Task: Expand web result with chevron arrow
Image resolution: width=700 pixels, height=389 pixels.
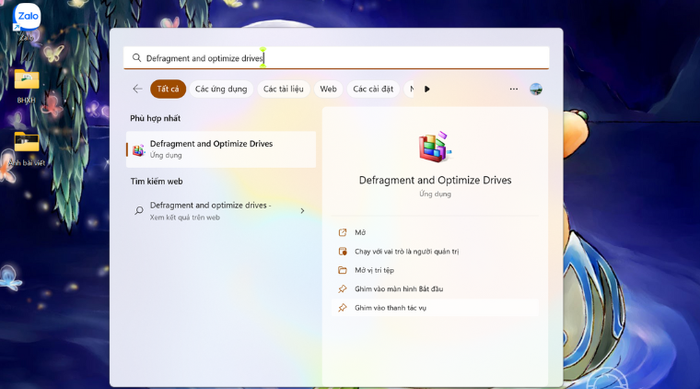Action: point(302,211)
